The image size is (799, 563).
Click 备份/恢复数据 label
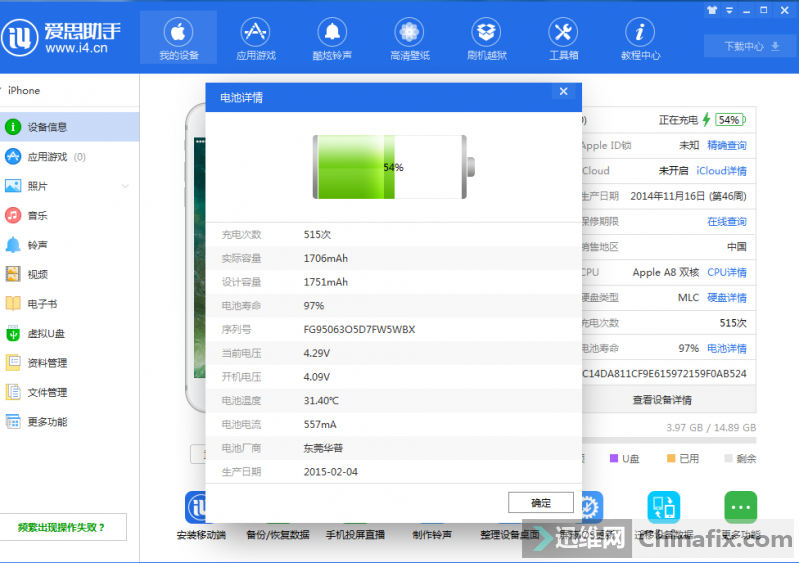[x=278, y=535]
